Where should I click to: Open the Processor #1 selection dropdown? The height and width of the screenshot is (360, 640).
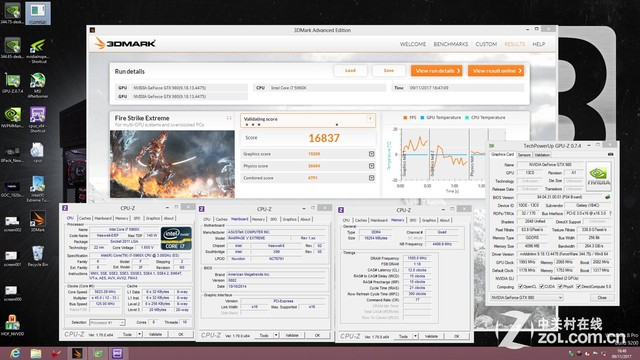coord(107,322)
